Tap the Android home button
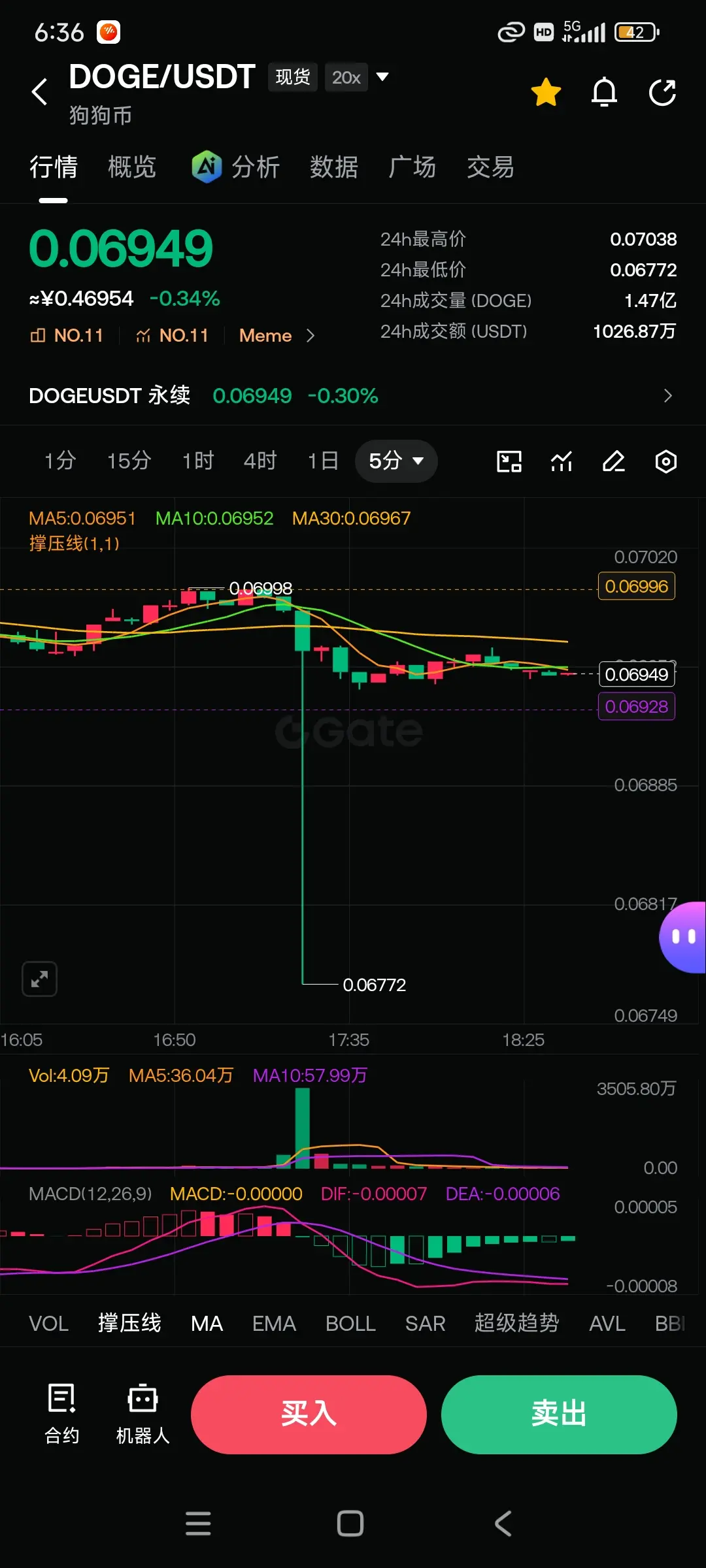The image size is (706, 1568). click(x=350, y=1523)
